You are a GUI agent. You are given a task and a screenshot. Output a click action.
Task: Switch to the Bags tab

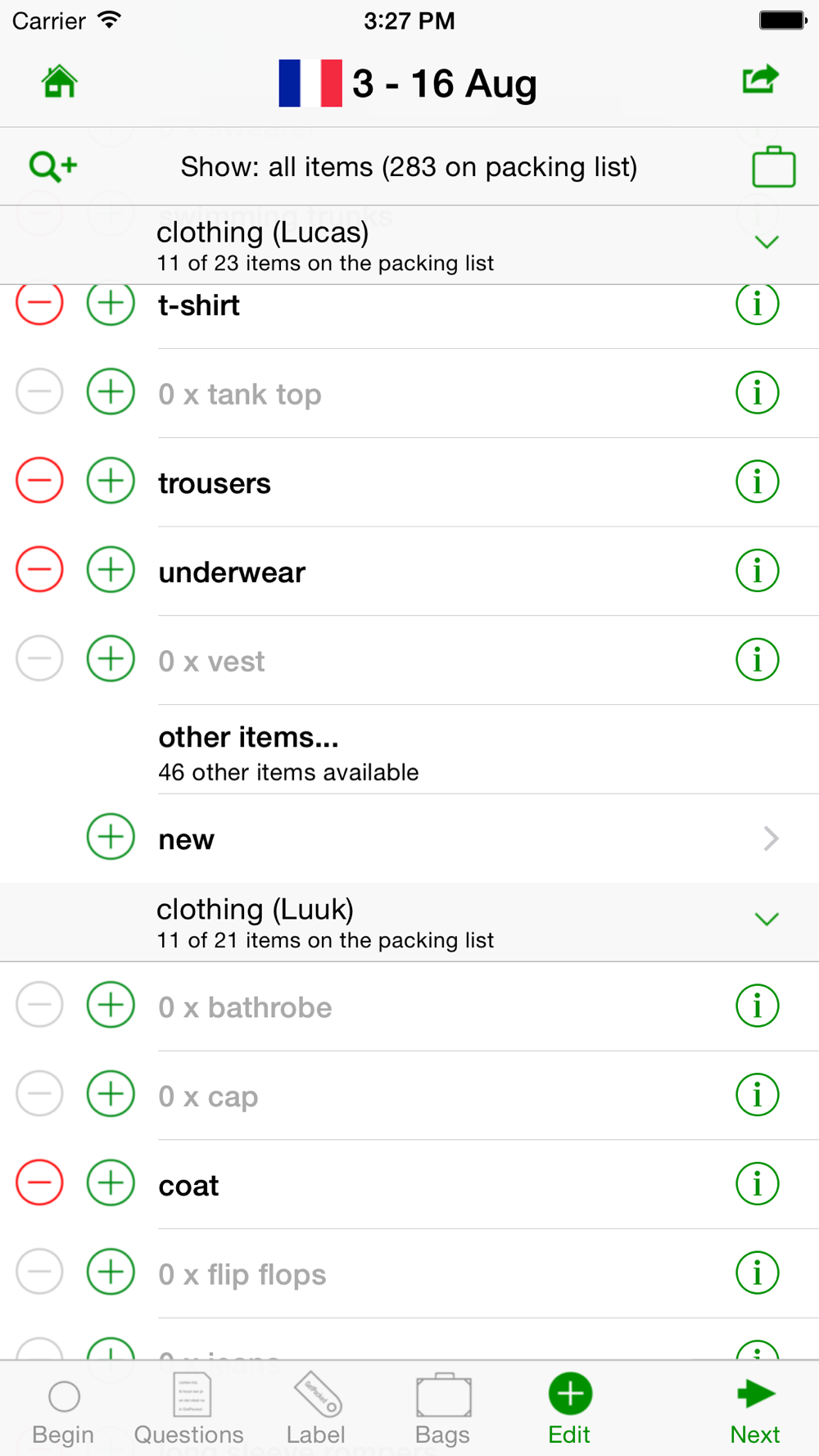click(x=442, y=1409)
